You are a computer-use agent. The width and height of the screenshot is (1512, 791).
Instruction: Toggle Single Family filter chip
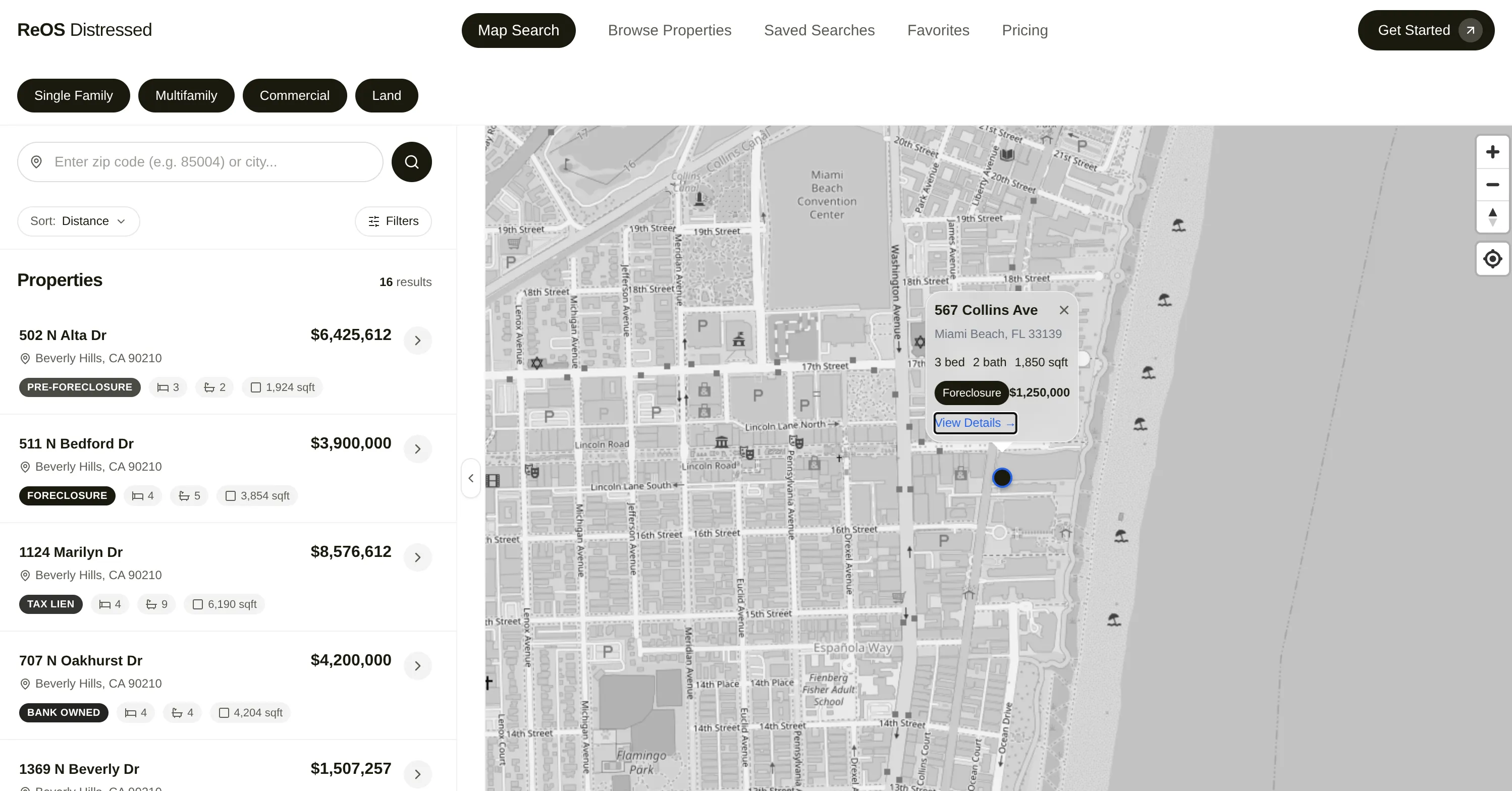[x=73, y=96]
